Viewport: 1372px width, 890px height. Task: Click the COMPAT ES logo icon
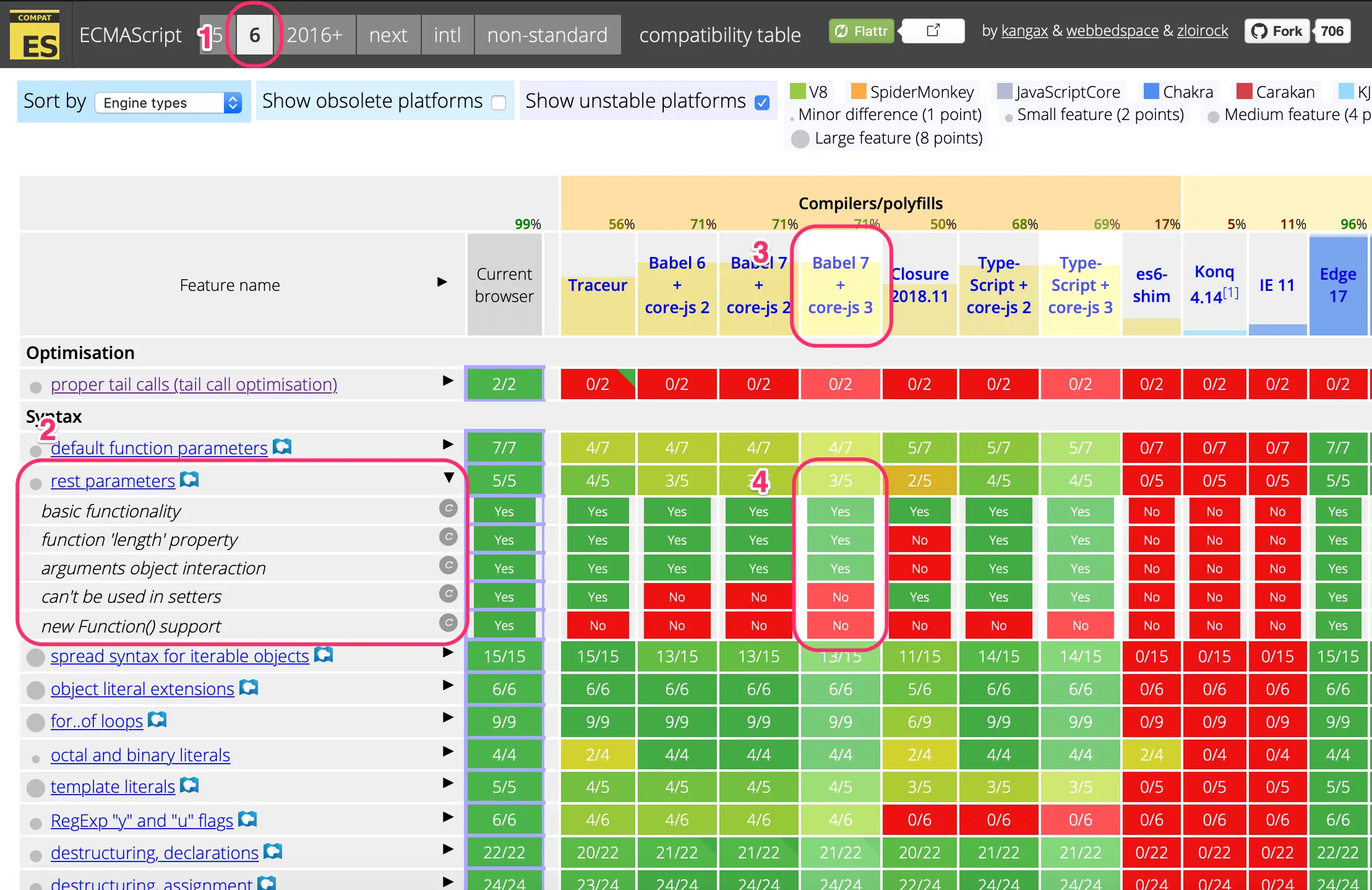coord(35,35)
